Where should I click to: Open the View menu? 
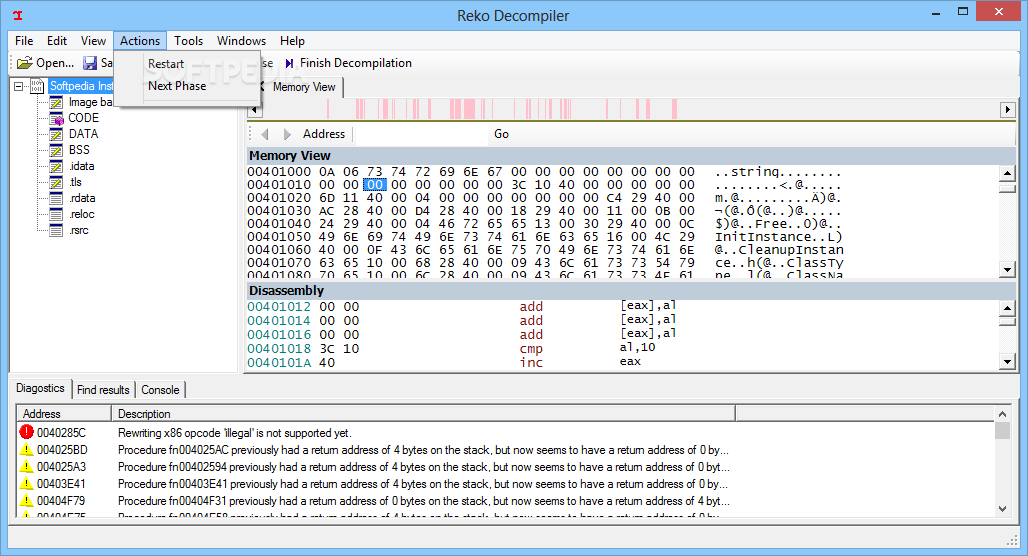click(93, 41)
